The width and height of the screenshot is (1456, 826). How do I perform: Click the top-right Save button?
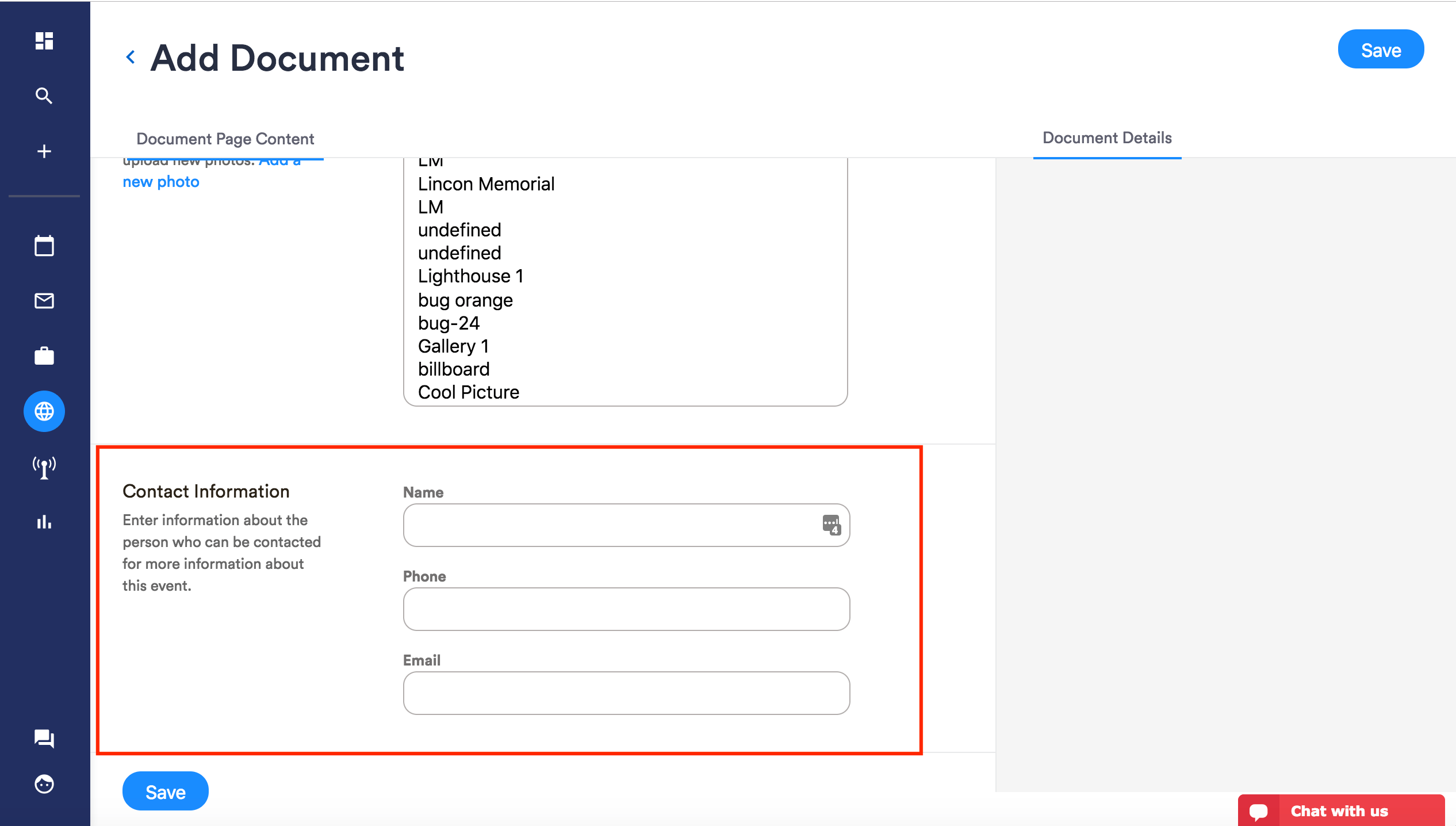[1380, 50]
